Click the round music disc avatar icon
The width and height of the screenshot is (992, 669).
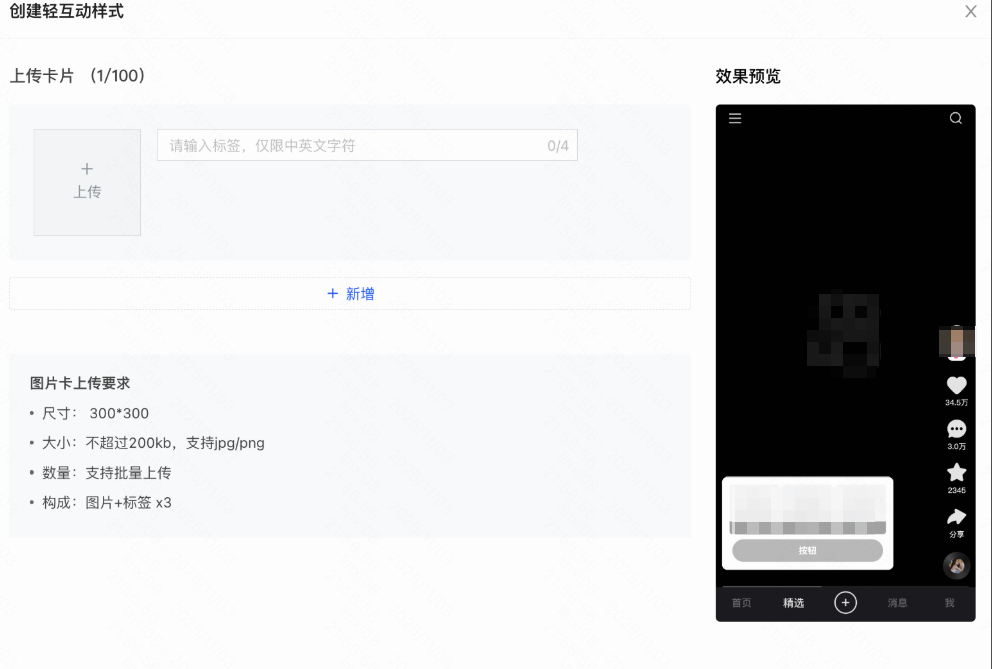click(956, 566)
